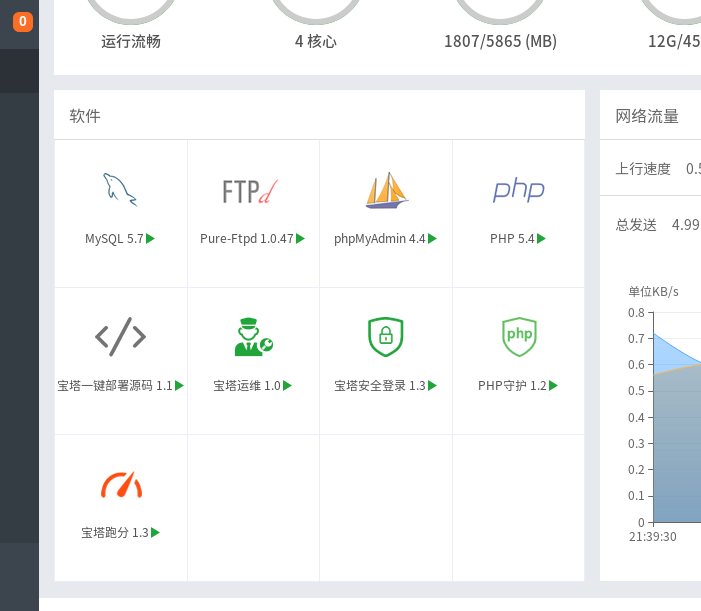Click the 运行流畅 load status text
Viewport: 701px width, 611px height.
coord(131,41)
